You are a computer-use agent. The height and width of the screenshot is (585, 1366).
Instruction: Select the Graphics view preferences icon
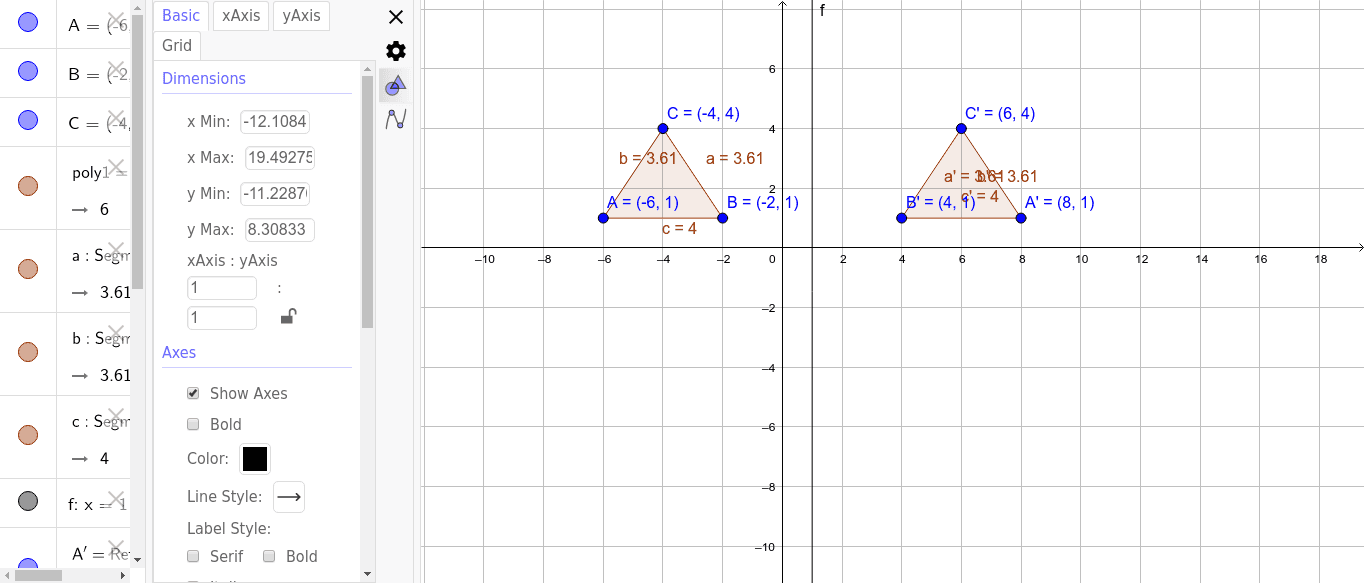(x=395, y=85)
